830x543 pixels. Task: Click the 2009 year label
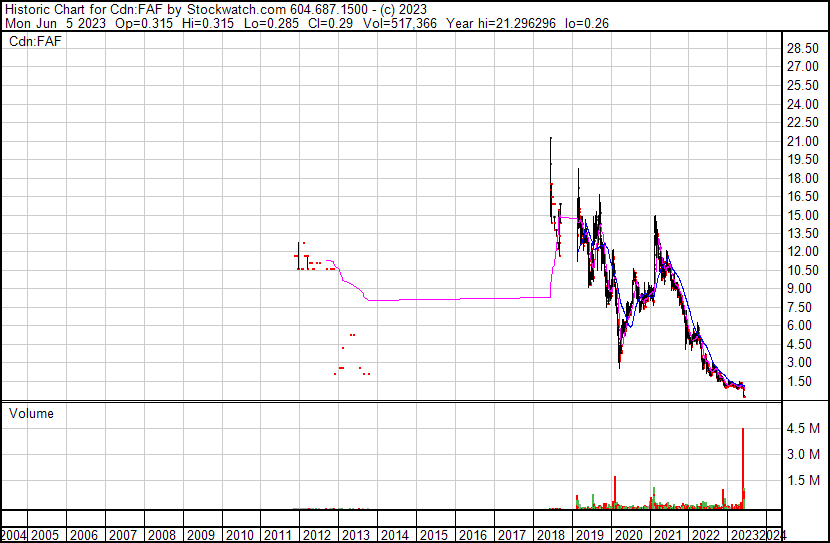click(x=199, y=535)
